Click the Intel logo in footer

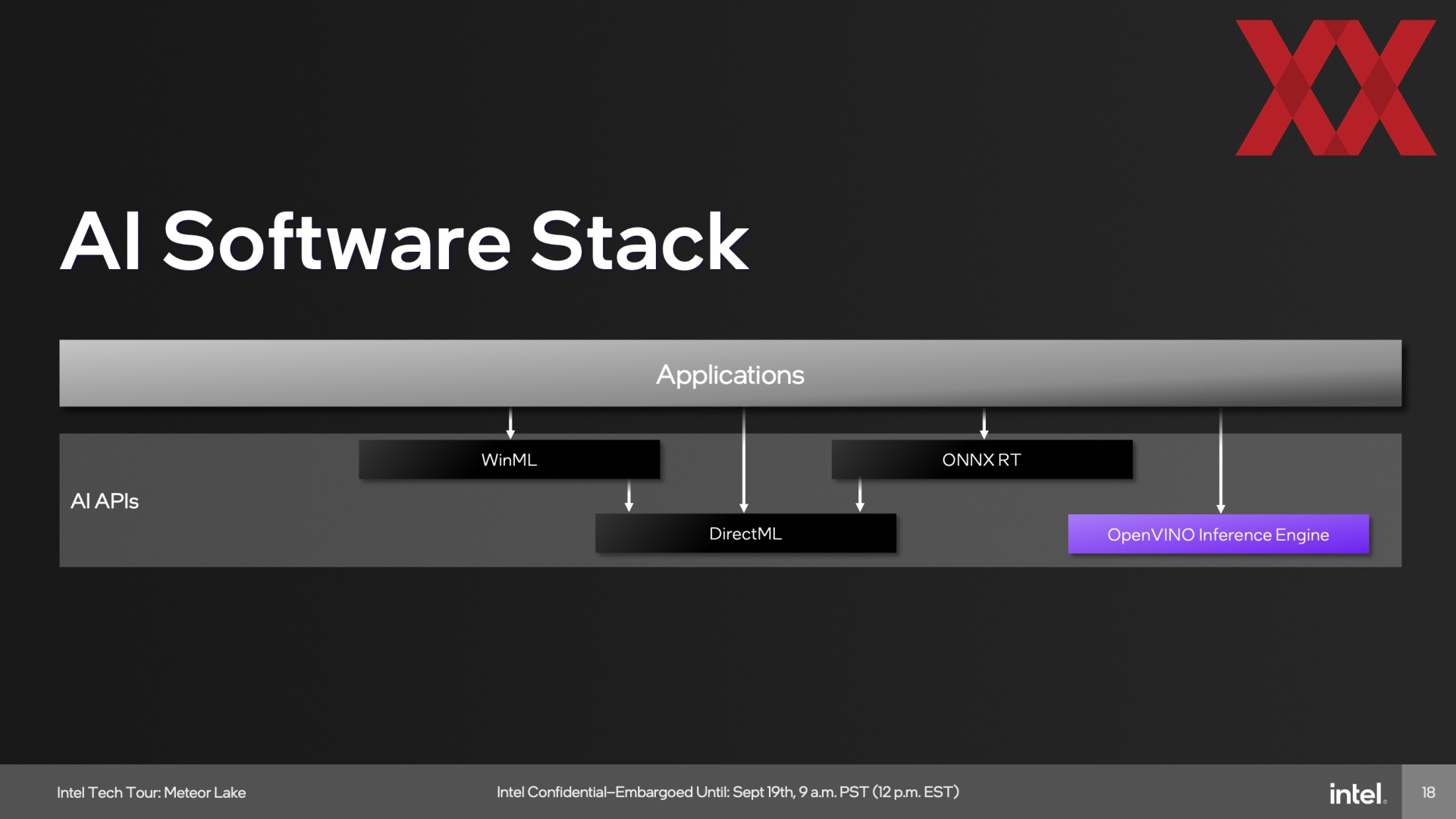[1357, 792]
